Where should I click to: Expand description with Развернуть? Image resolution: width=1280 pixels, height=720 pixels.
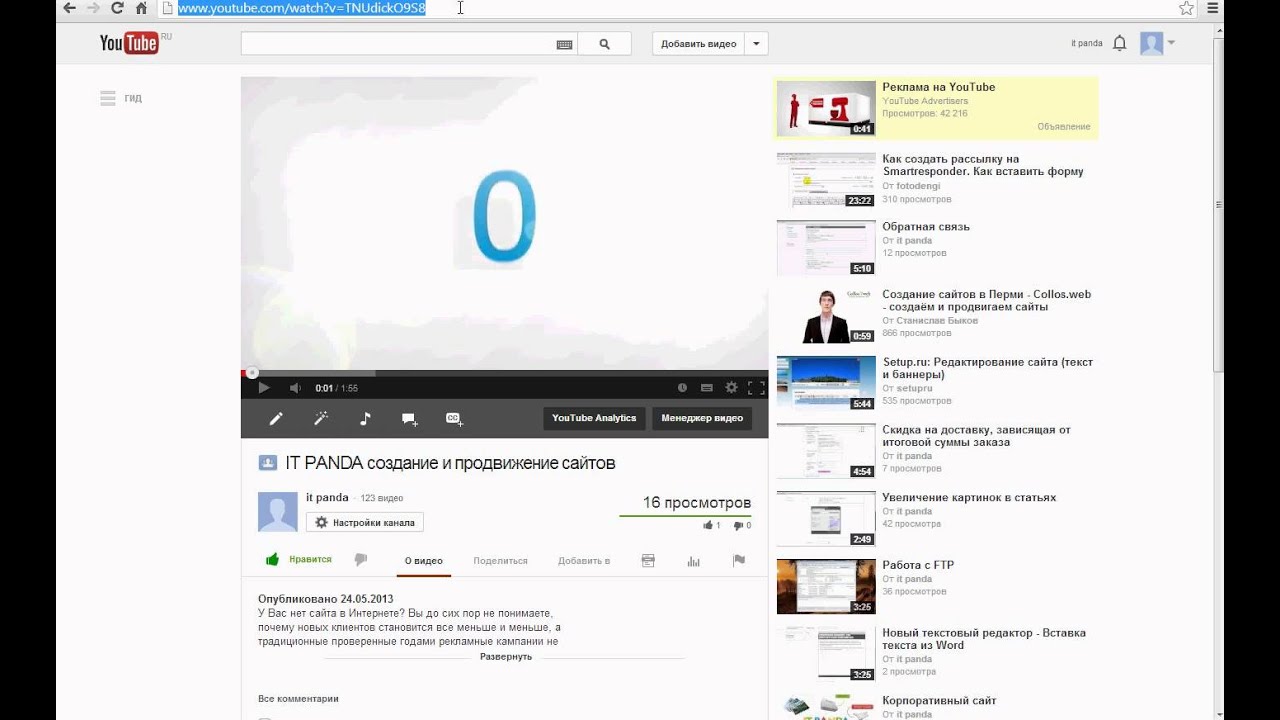point(506,657)
